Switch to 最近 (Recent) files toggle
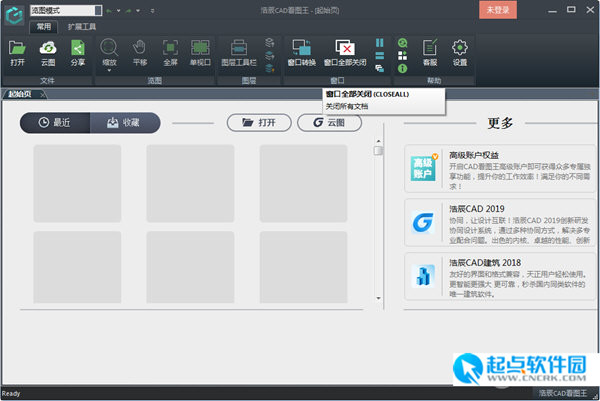 coord(55,122)
